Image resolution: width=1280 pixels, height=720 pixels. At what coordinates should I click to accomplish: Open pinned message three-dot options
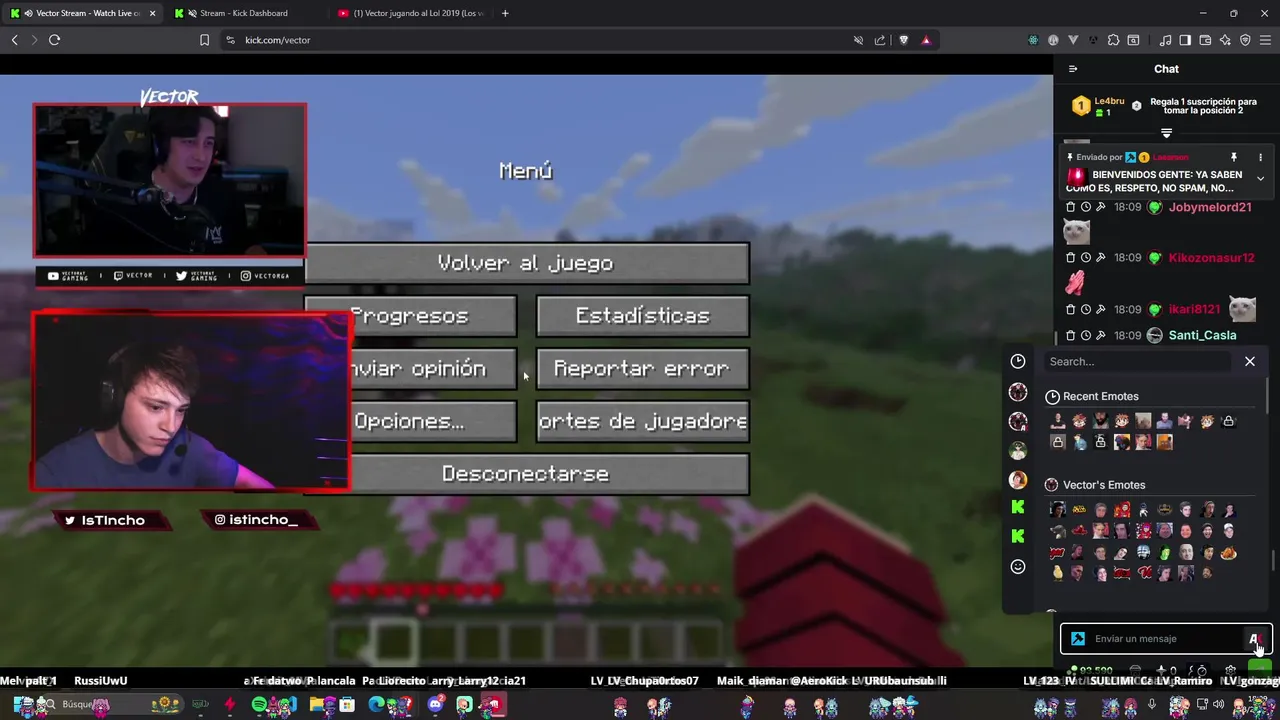[x=1260, y=157]
